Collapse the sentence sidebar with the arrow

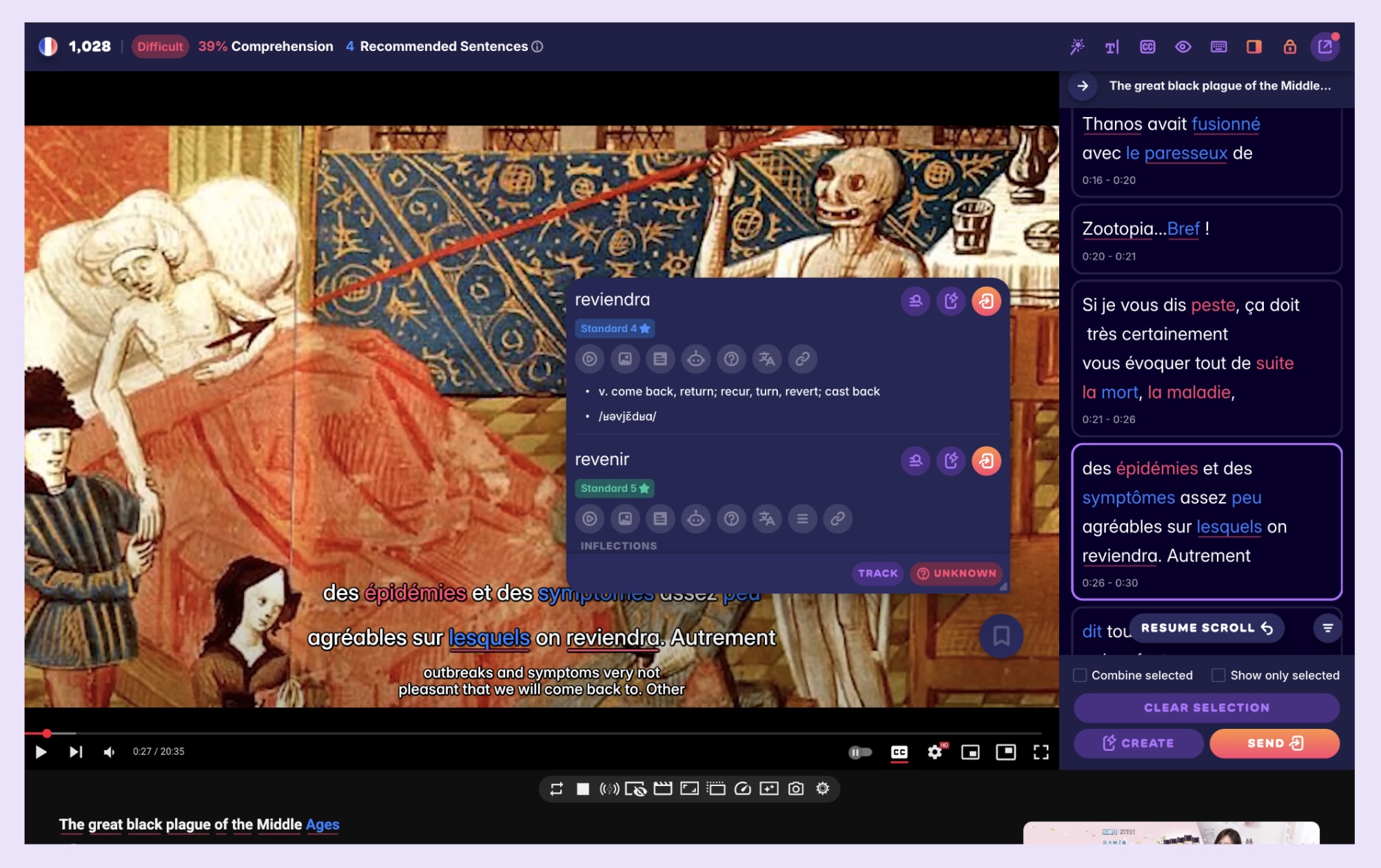[x=1082, y=86]
